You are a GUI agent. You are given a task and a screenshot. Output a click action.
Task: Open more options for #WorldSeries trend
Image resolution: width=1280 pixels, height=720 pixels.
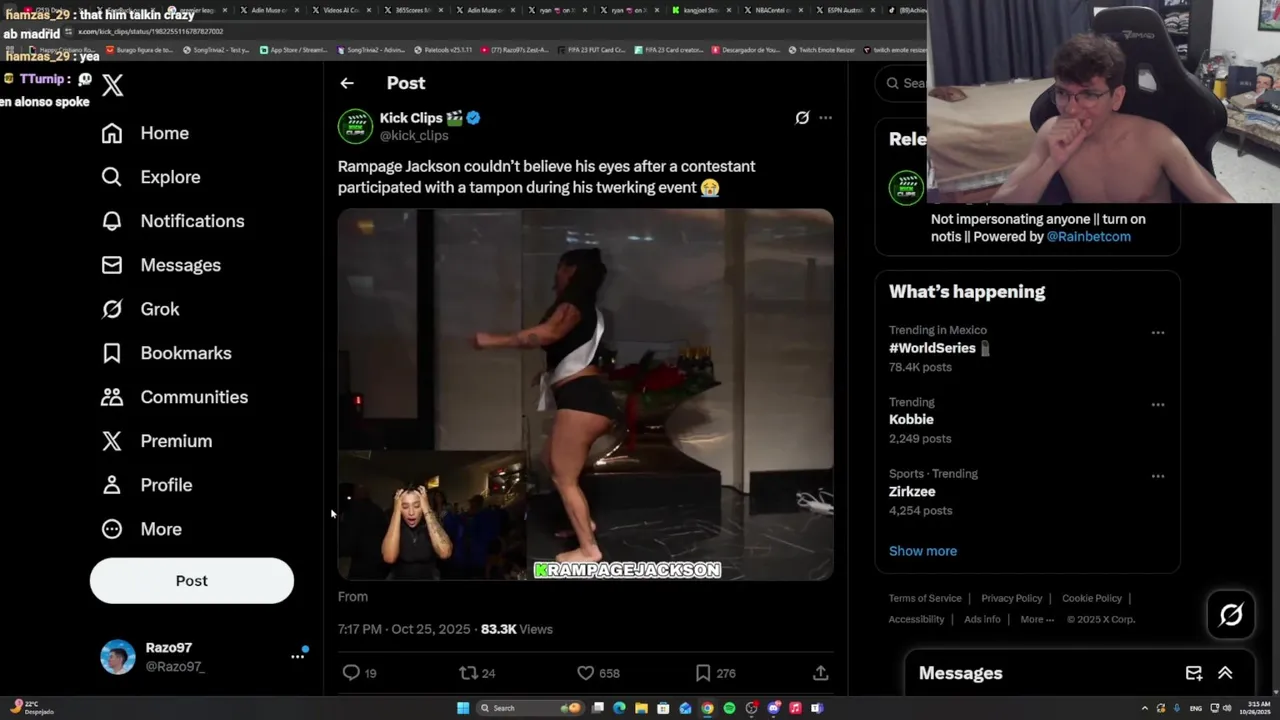1158,333
